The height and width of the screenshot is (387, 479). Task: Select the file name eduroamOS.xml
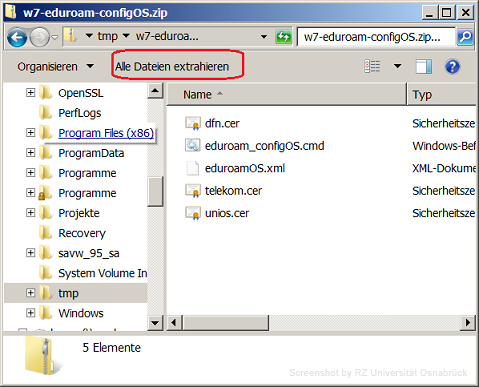(x=245, y=168)
